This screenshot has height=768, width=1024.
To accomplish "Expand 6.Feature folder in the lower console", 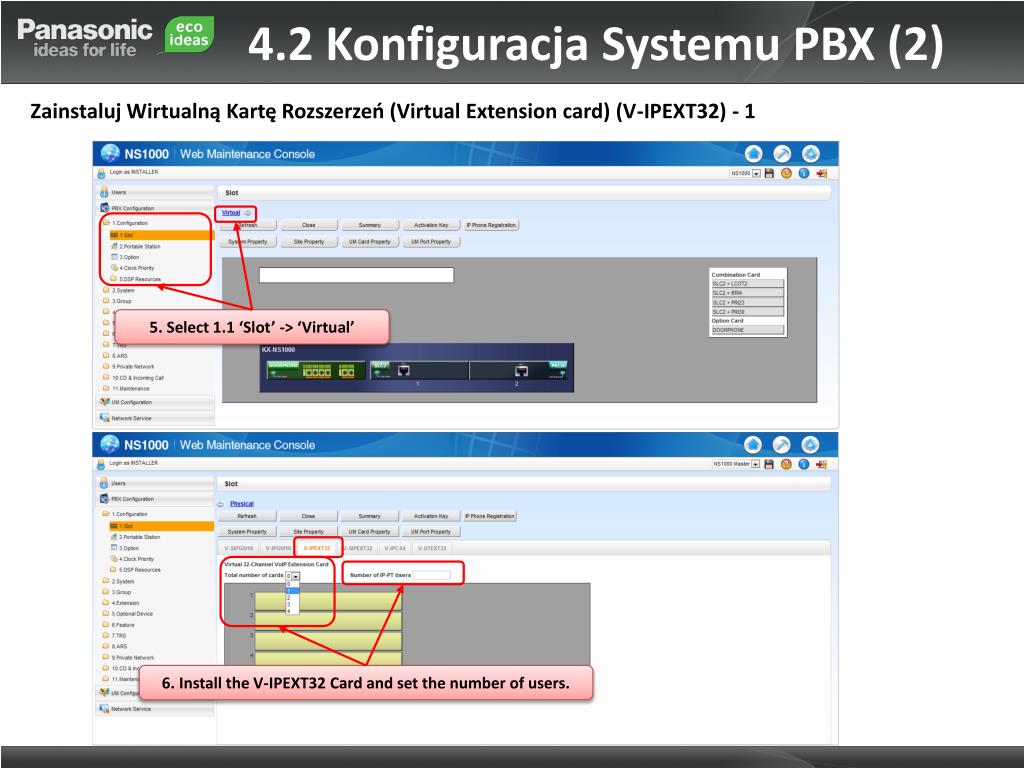I will click(x=119, y=625).
